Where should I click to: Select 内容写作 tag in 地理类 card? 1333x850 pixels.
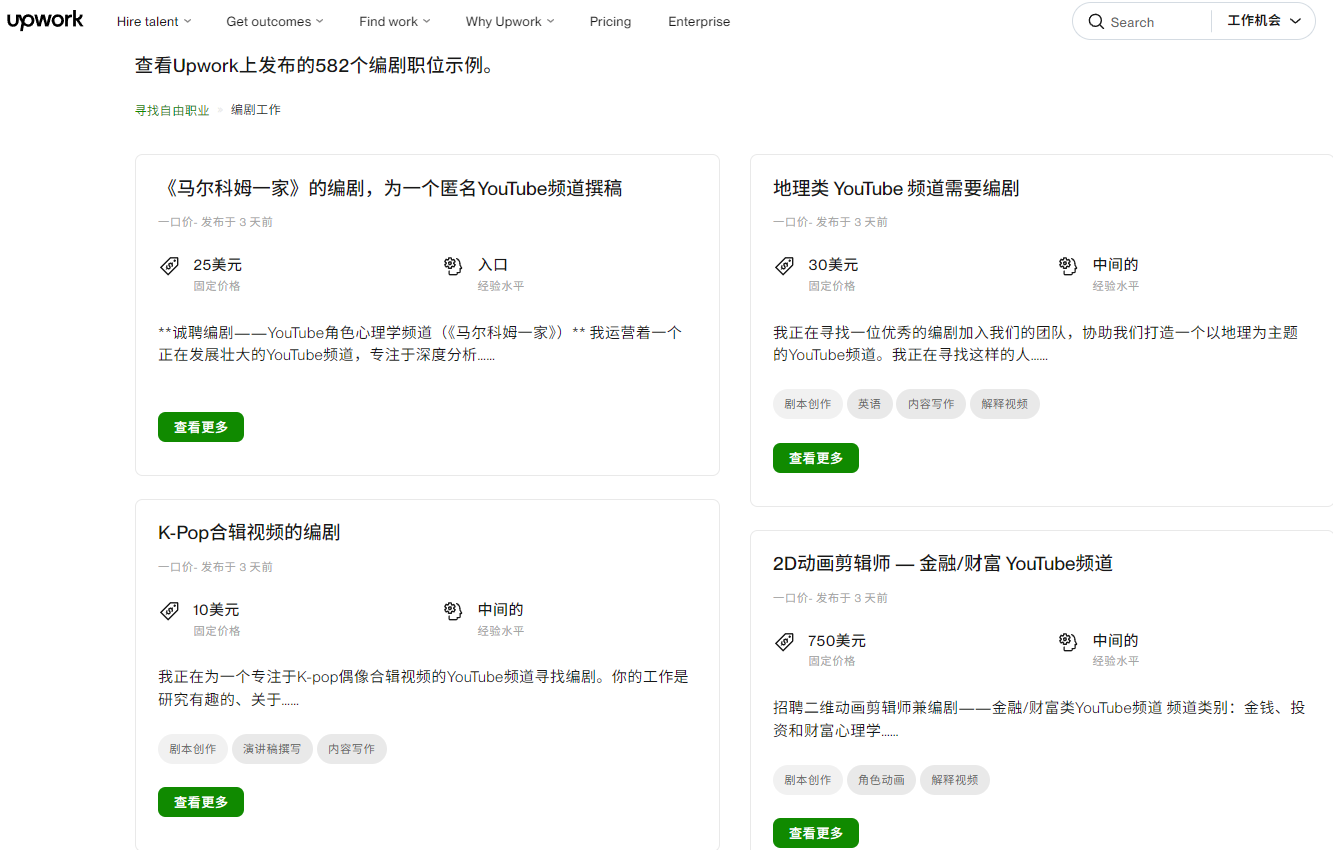[x=931, y=404]
